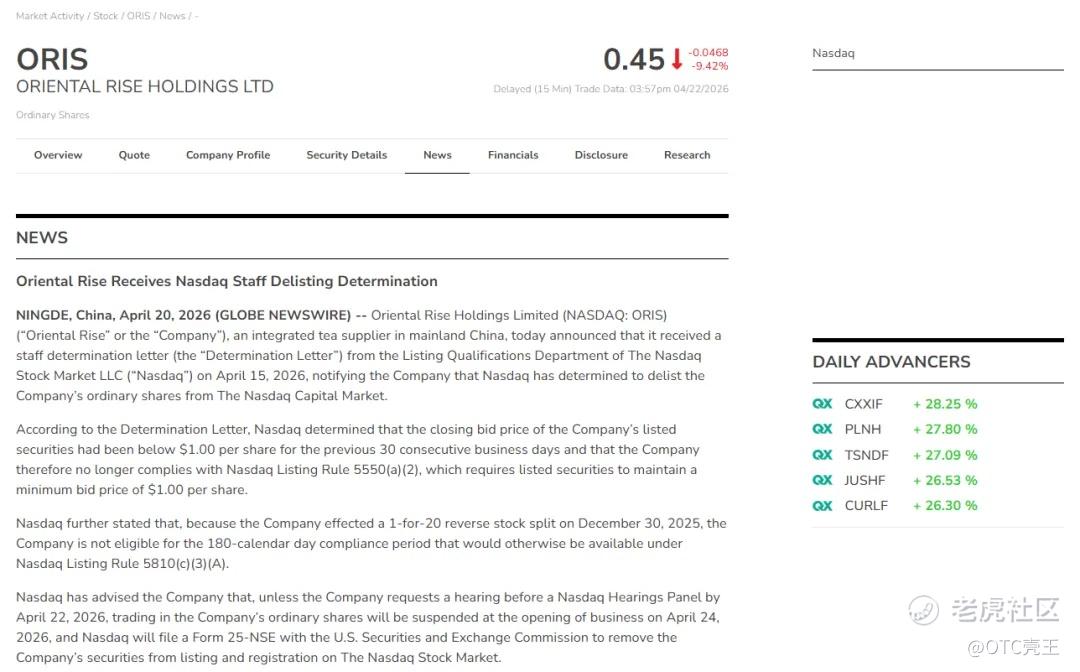
Task: Click the ORIS ticker heading
Action: click(x=52, y=59)
